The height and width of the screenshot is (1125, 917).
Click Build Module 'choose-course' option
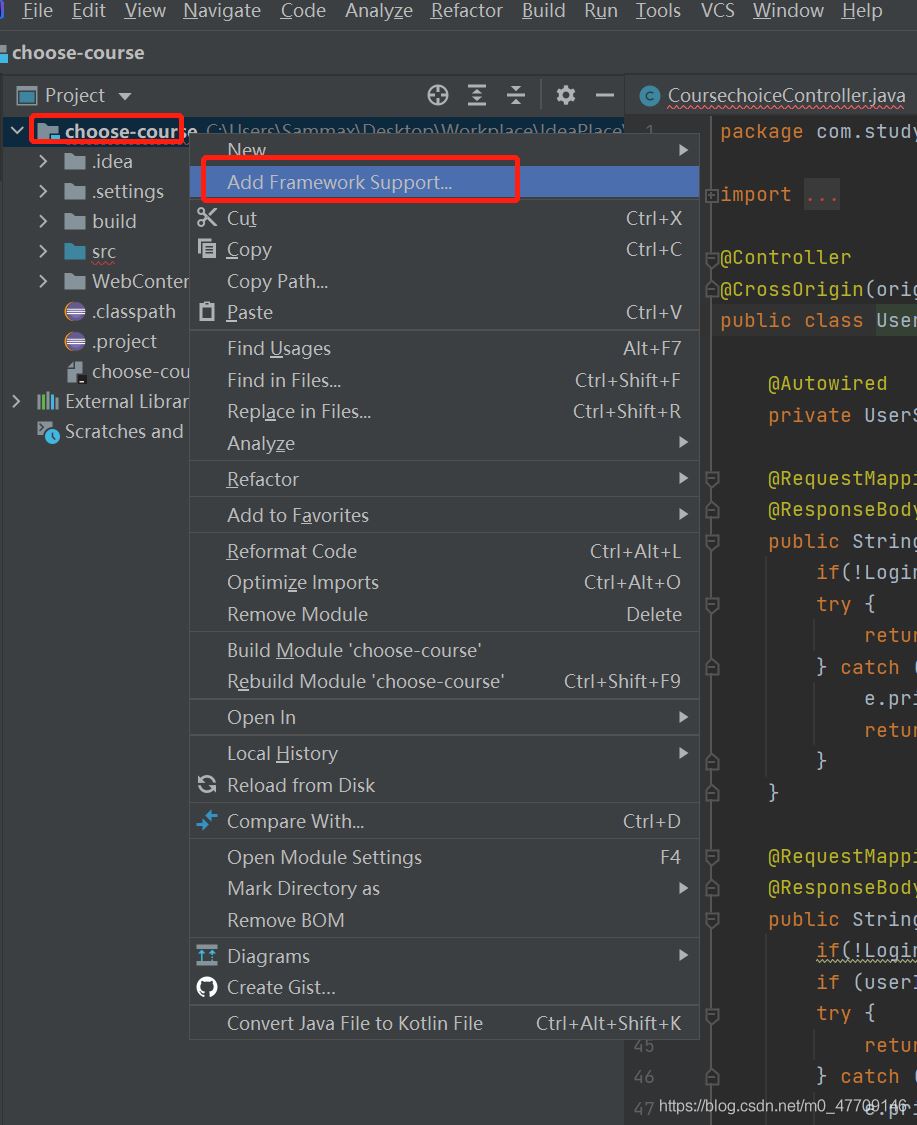[x=354, y=650]
